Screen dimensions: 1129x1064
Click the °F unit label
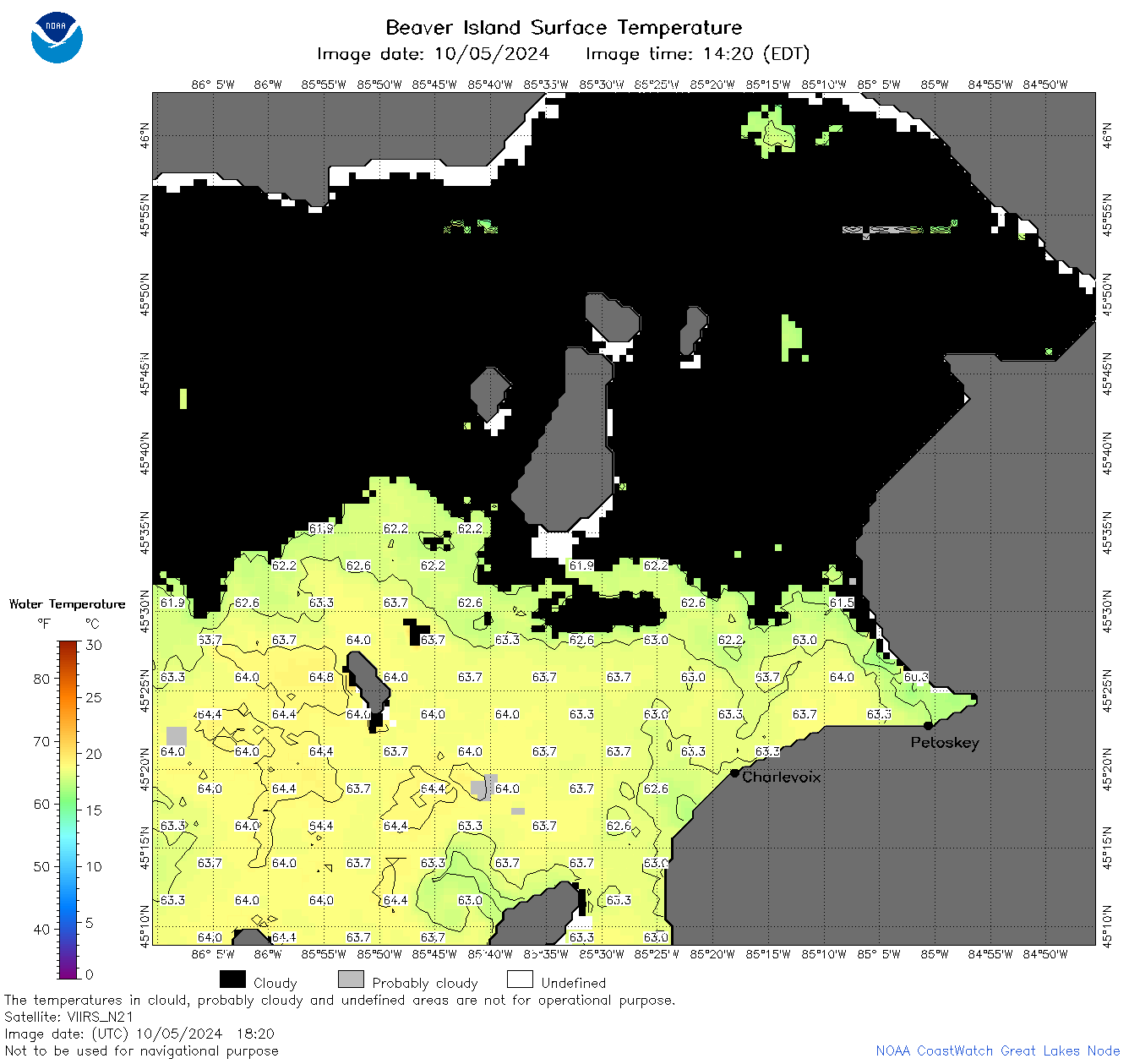pyautogui.click(x=44, y=624)
